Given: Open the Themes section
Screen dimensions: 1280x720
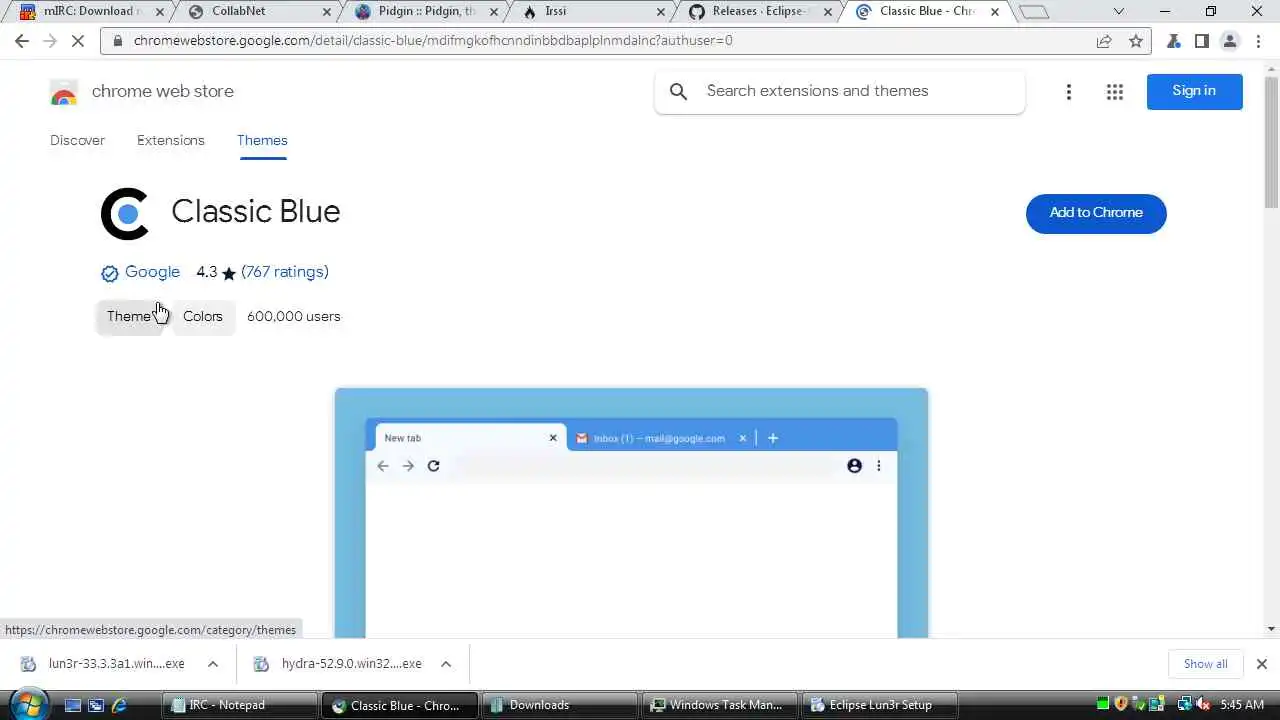Looking at the screenshot, I should (262, 140).
